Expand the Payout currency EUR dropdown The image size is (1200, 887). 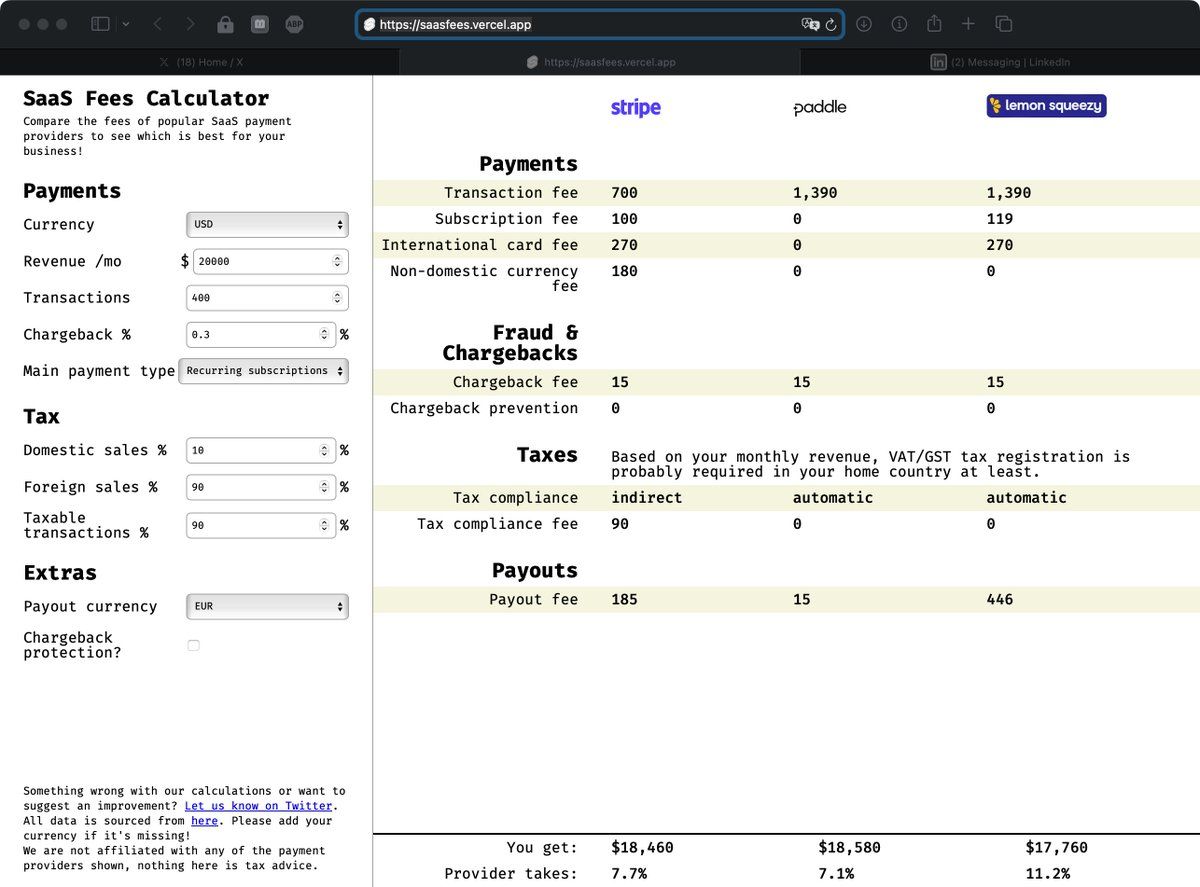[x=267, y=607]
